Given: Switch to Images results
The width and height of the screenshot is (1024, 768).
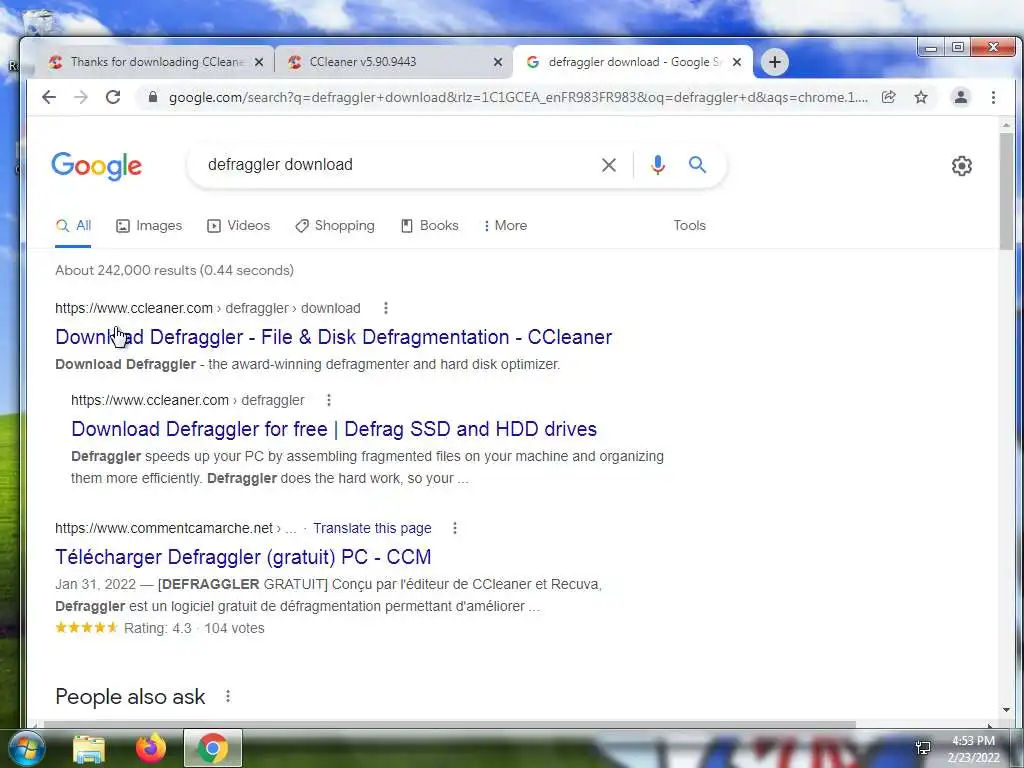Looking at the screenshot, I should coord(149,226).
